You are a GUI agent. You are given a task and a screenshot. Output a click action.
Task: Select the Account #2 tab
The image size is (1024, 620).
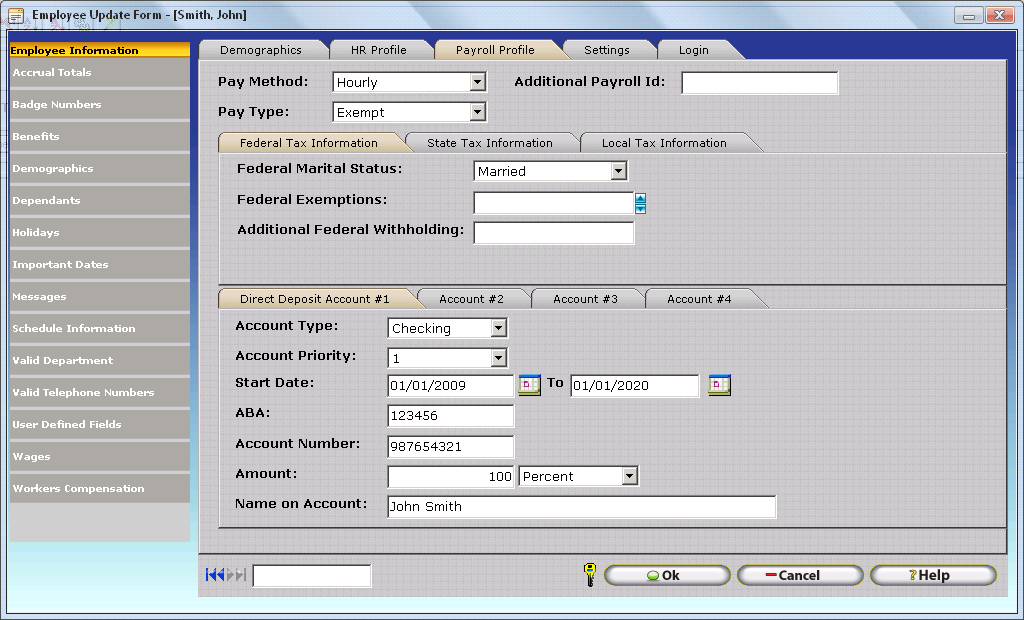click(x=471, y=299)
